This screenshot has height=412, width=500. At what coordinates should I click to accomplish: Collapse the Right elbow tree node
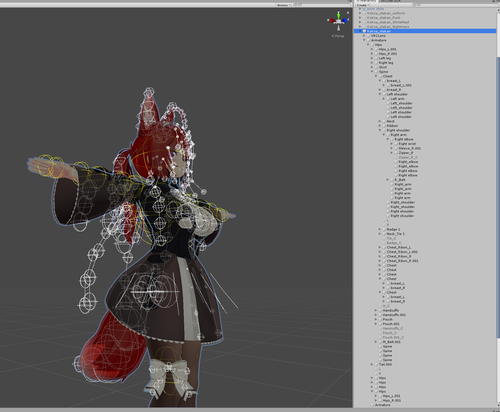[x=388, y=139]
